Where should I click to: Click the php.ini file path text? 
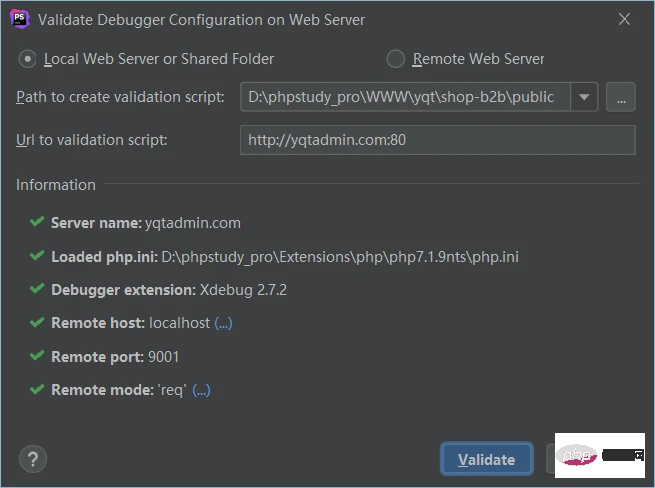click(339, 257)
